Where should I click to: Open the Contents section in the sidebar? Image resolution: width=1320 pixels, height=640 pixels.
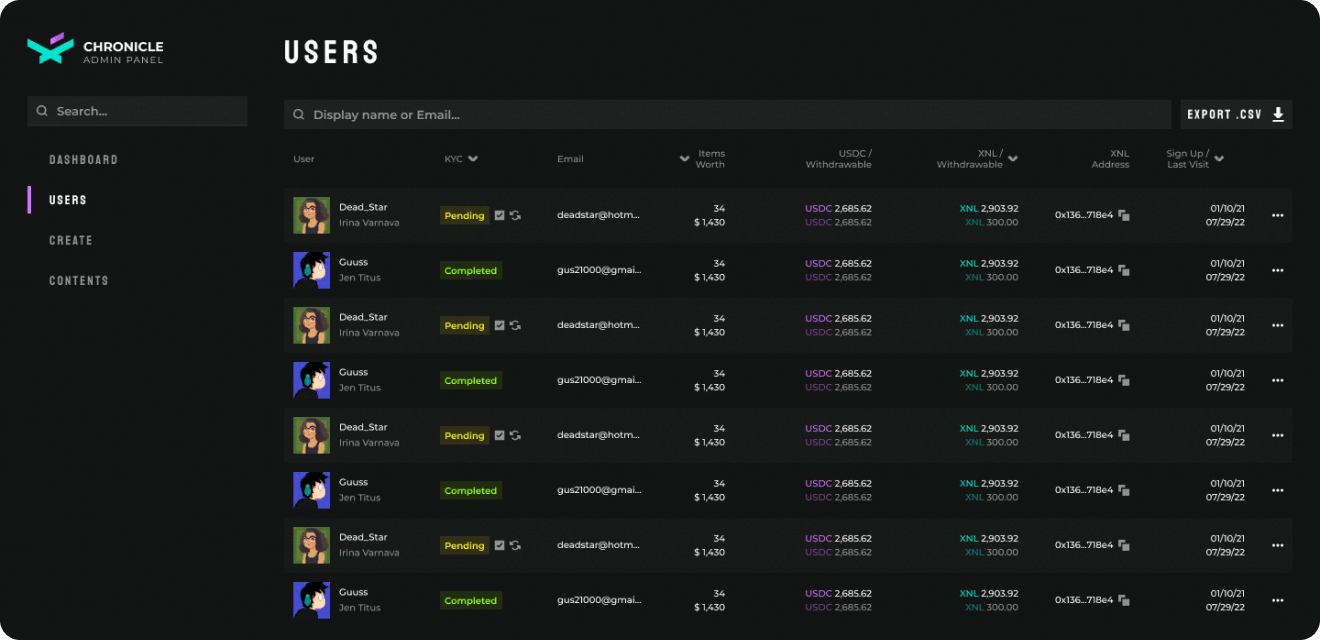click(79, 281)
